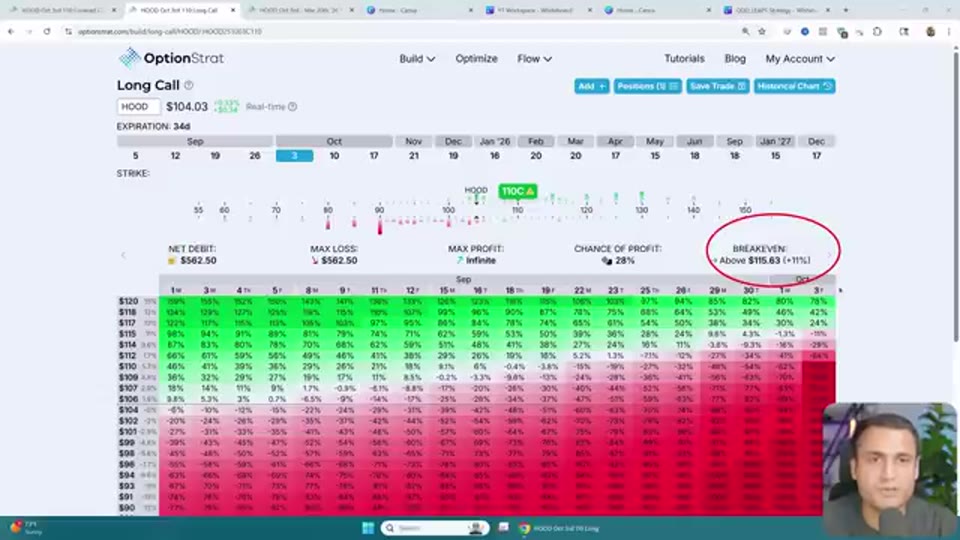Viewport: 960px width, 540px height.
Task: Bookmark this page with the star icon
Action: click(x=762, y=31)
